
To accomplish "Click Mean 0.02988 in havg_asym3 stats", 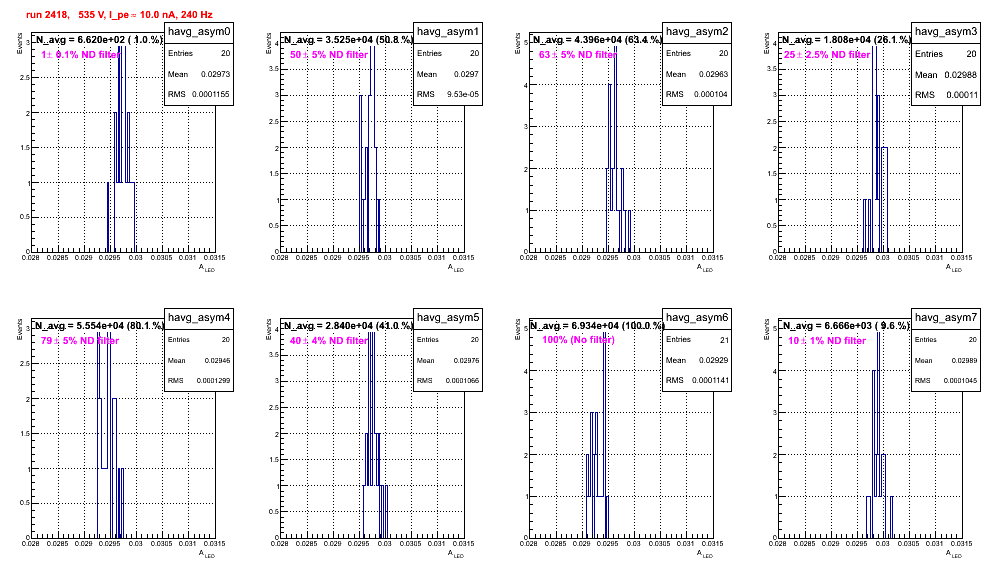I will coord(946,74).
